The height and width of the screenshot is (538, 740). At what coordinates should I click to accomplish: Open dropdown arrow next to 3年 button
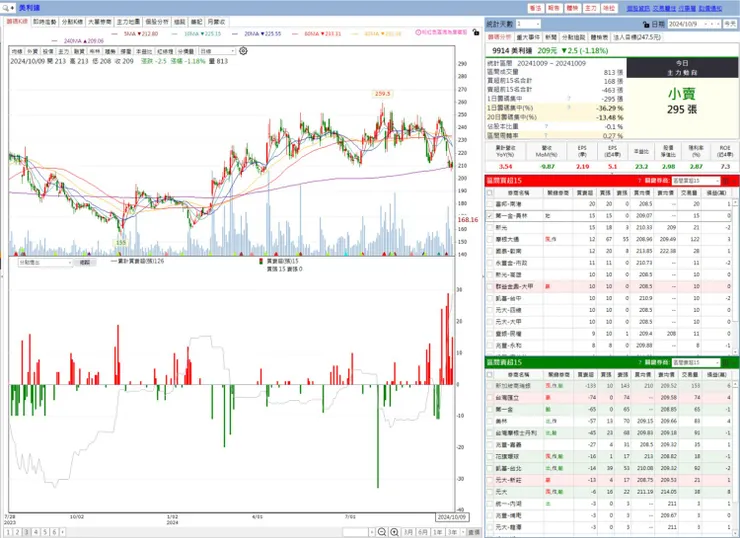pyautogui.click(x=463, y=532)
